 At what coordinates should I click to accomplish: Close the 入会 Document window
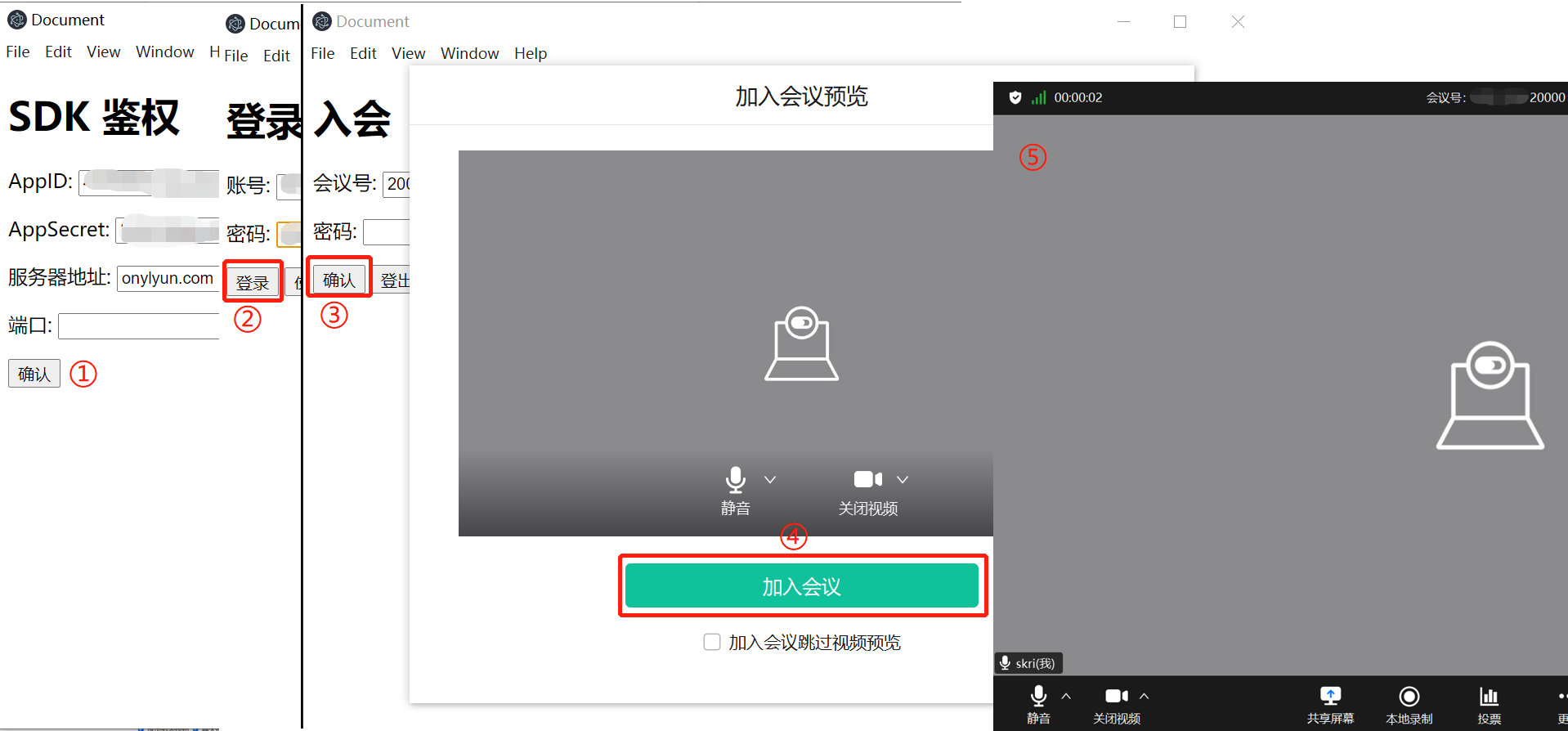click(x=1238, y=22)
